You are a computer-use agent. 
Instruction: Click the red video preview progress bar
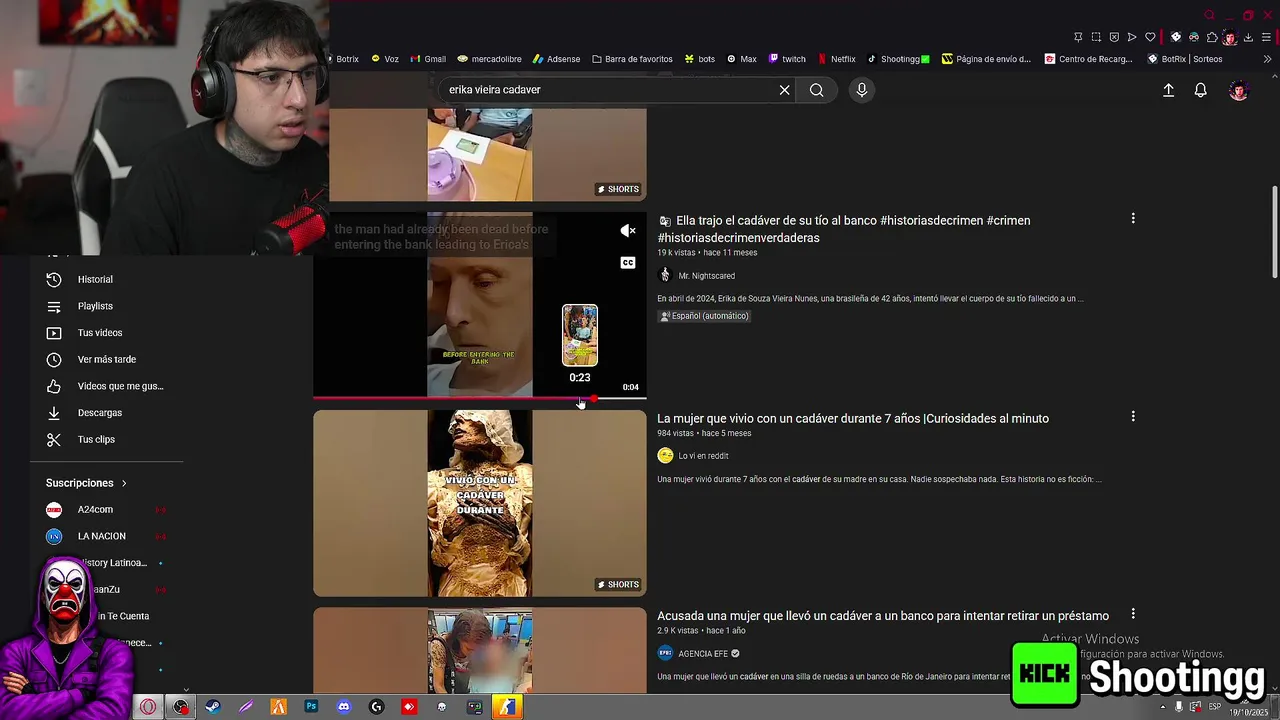[x=480, y=398]
